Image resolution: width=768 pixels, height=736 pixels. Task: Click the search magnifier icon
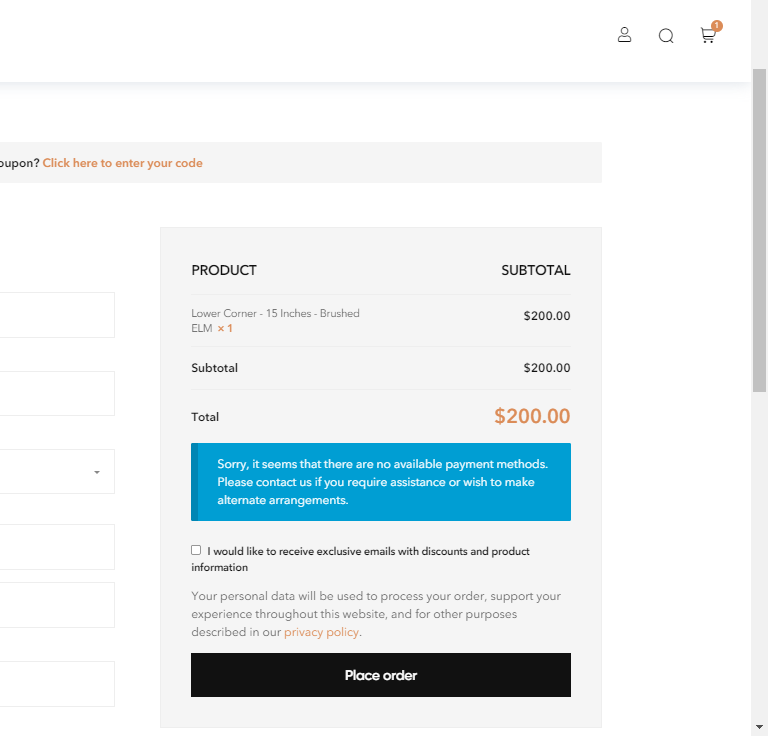tap(666, 36)
